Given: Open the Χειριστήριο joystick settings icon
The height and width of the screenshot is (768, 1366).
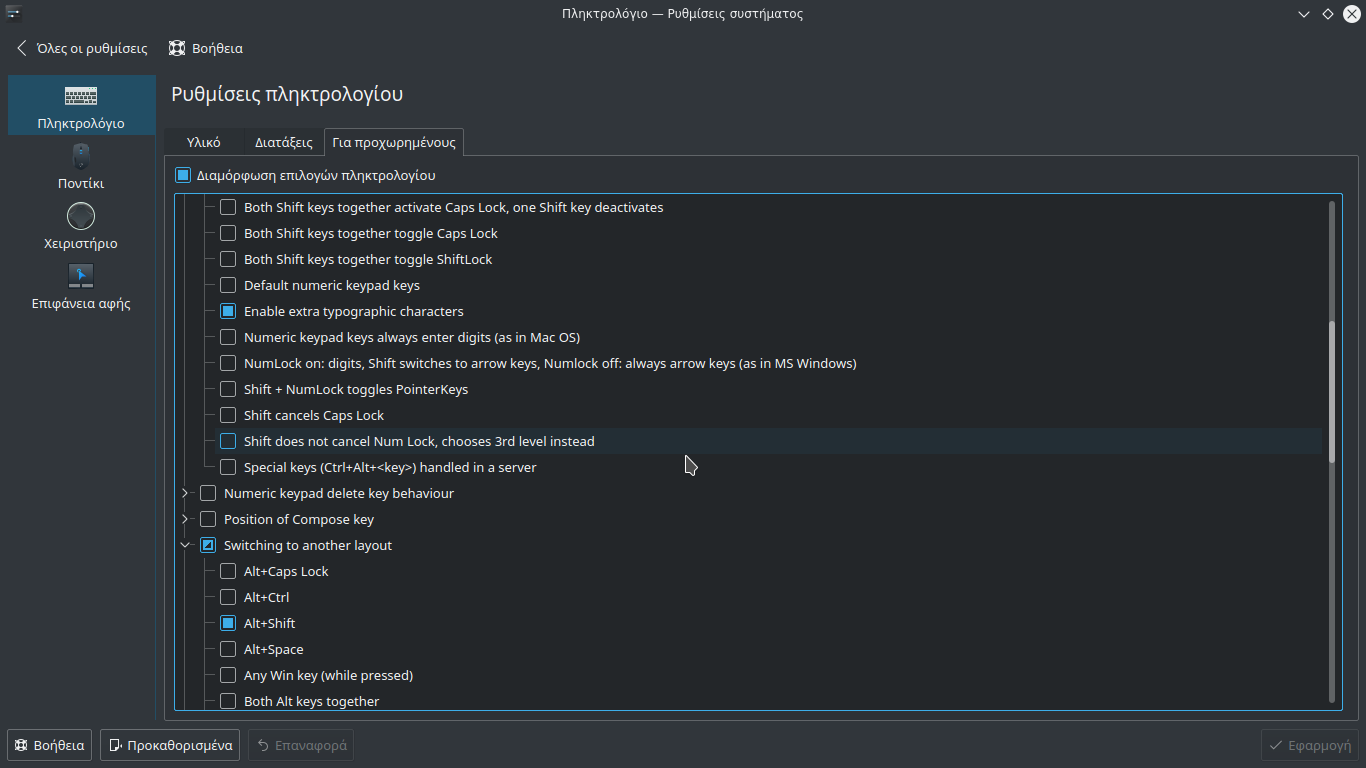Looking at the screenshot, I should [81, 216].
